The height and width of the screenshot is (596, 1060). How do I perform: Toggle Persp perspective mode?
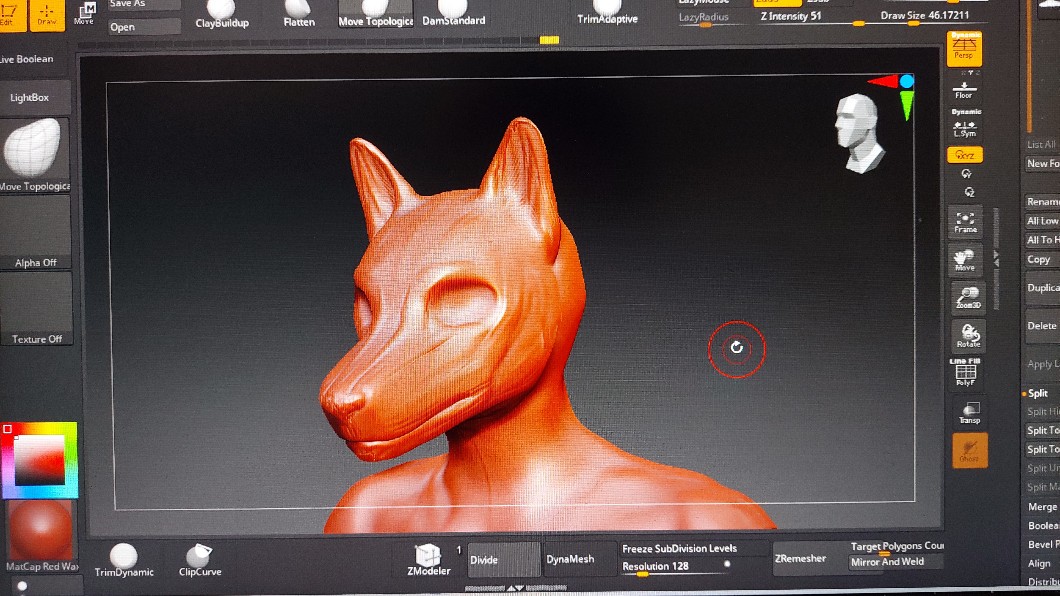pyautogui.click(x=964, y=48)
